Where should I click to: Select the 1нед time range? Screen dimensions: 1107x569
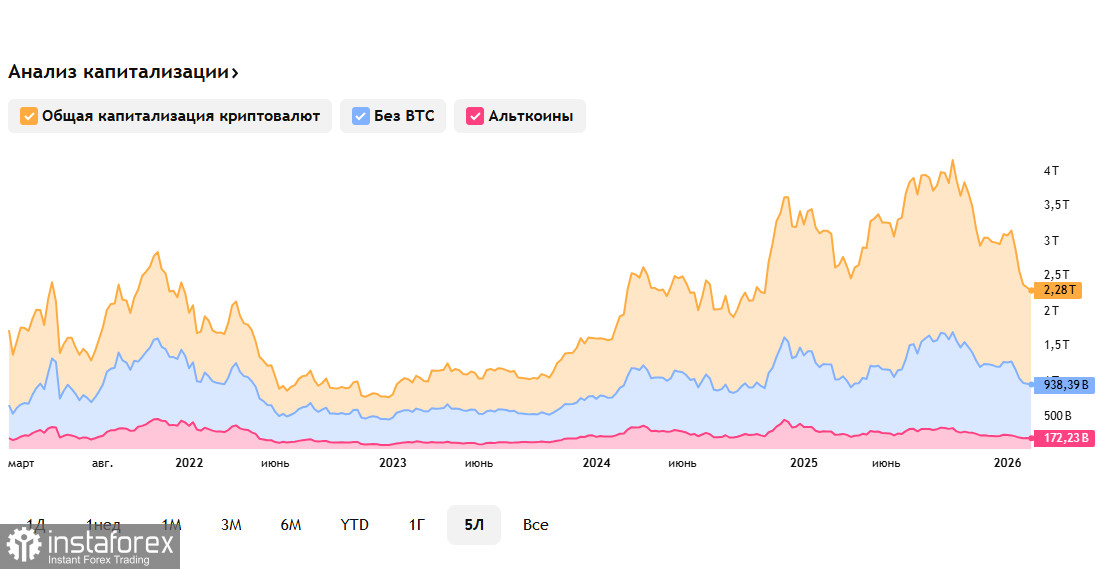coord(103,525)
